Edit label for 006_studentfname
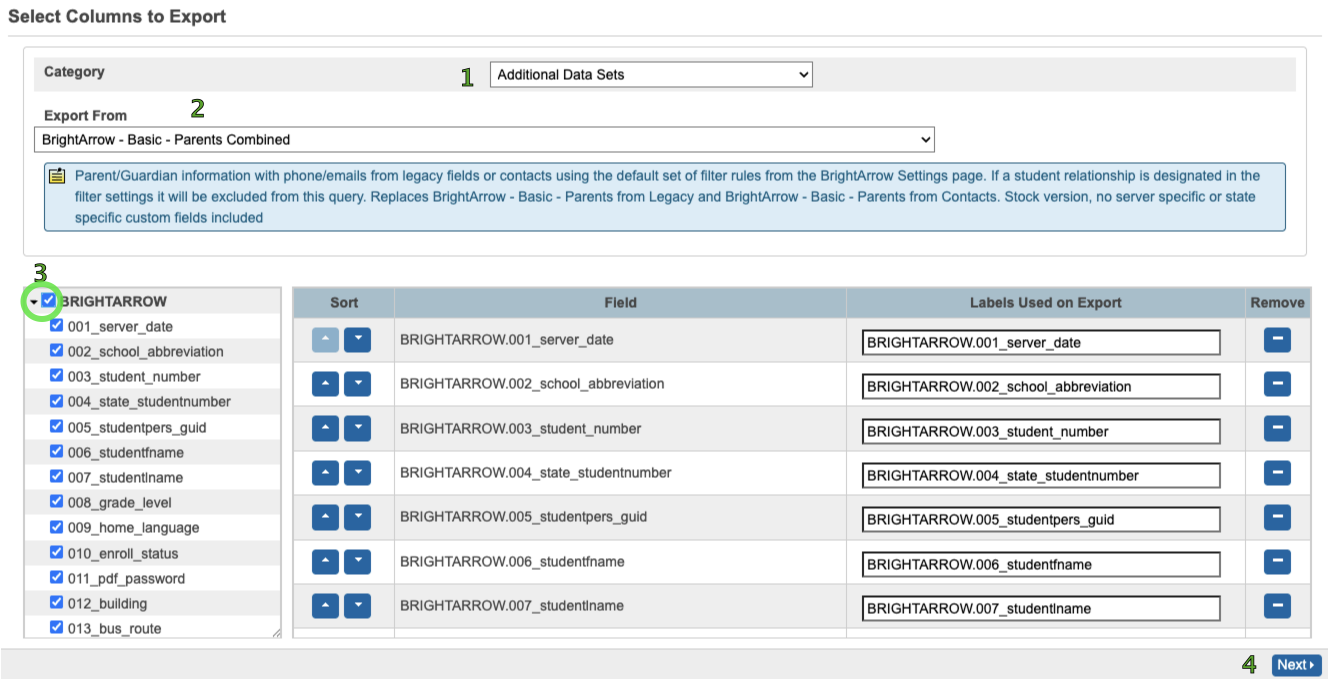This screenshot has width=1328, height=679. 1041,564
